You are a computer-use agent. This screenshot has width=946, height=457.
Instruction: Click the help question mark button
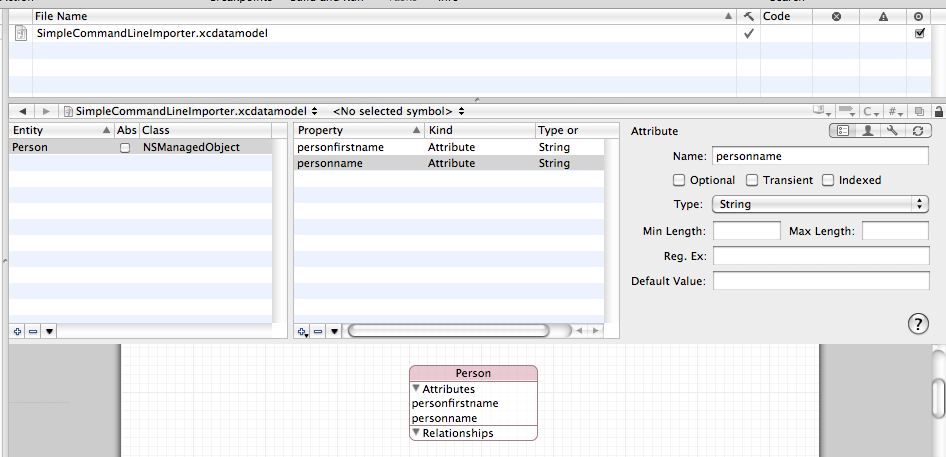pos(917,323)
